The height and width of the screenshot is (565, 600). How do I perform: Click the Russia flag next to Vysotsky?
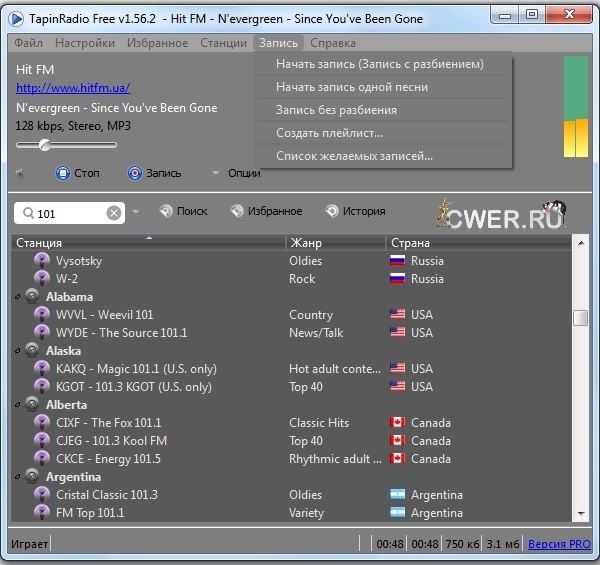(398, 261)
